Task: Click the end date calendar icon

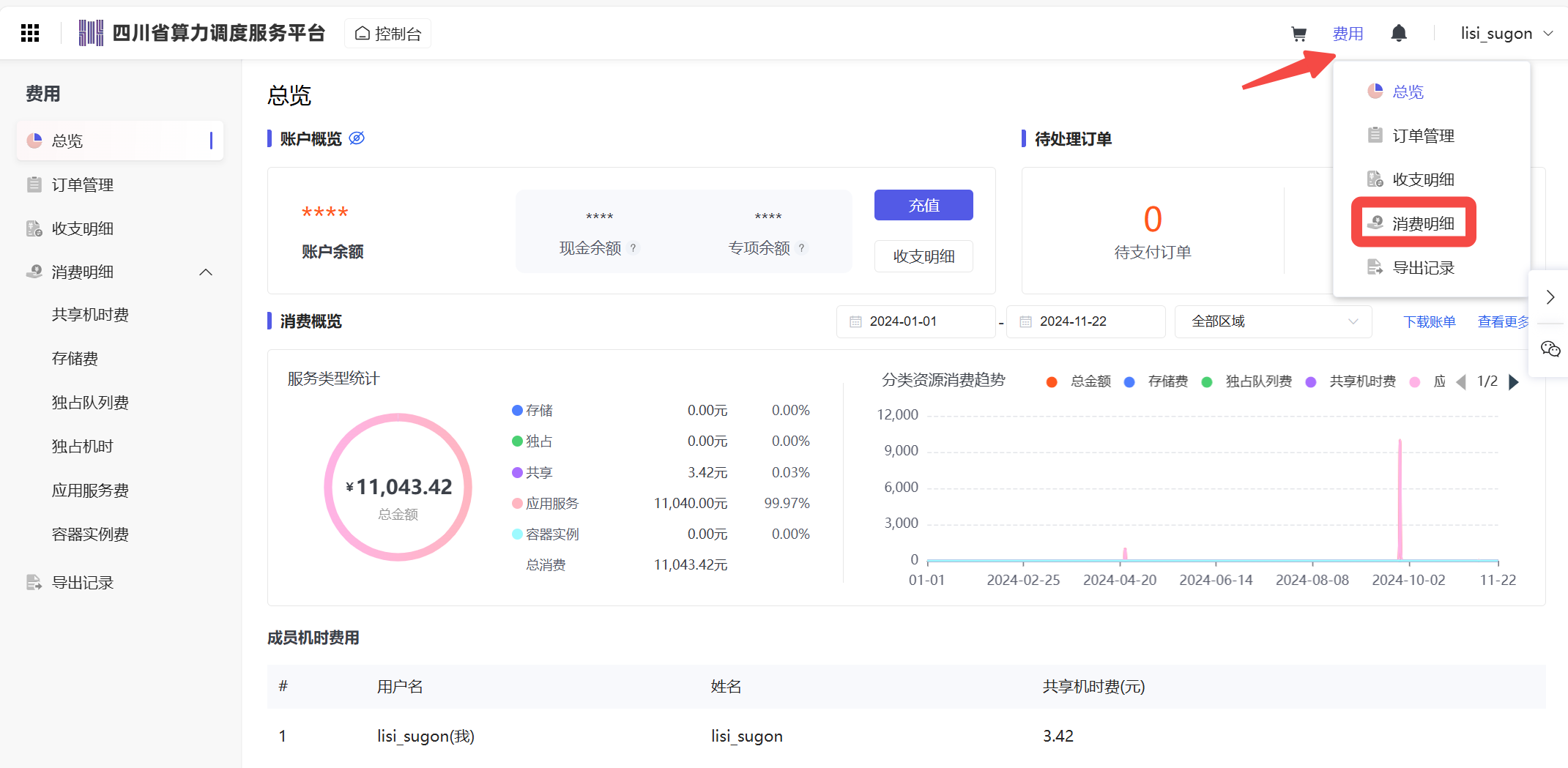Action: click(1025, 321)
